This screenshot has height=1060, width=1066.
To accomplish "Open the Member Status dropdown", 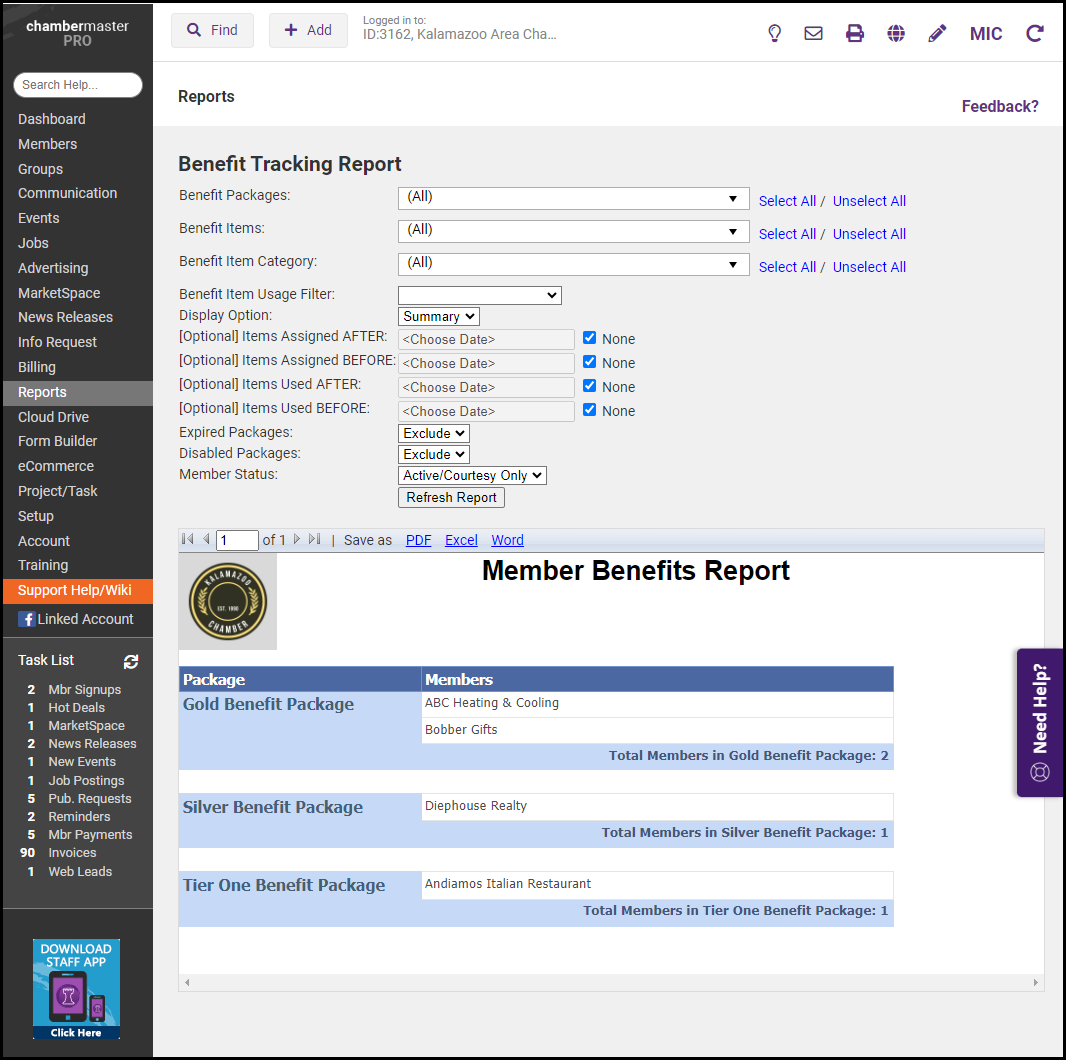I will click(x=472, y=476).
